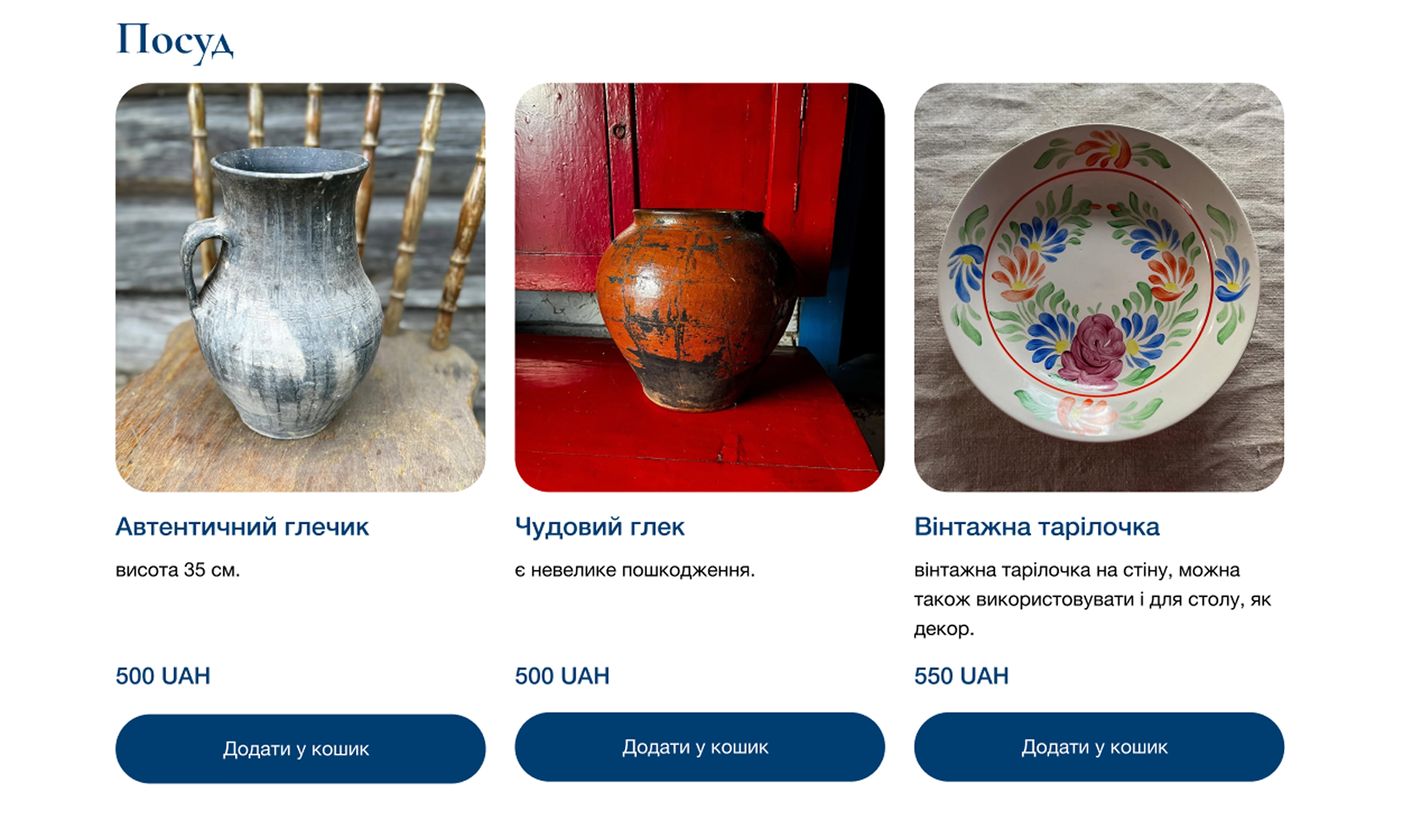Image resolution: width=1403 pixels, height=840 pixels.
Task: Select the Чудовий глек 500 UAH price
Action: (x=562, y=676)
